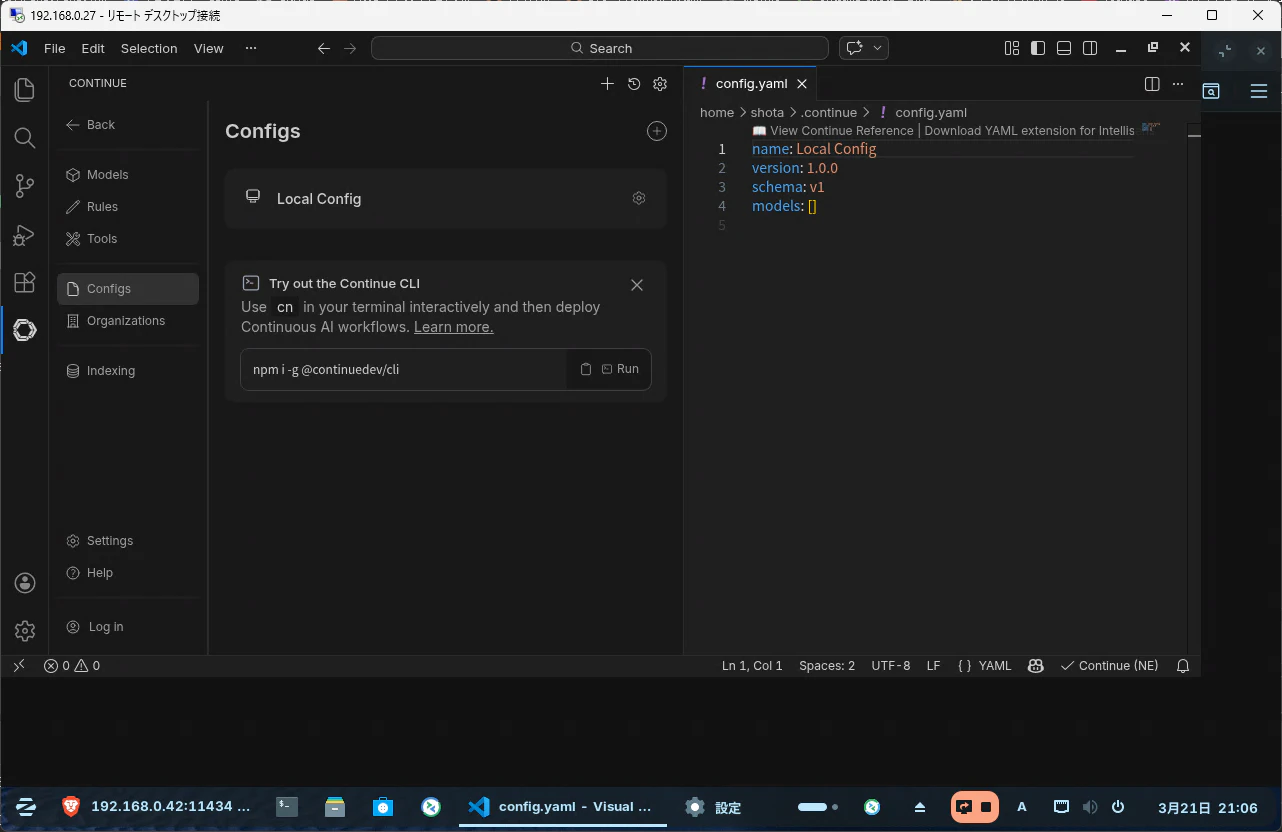Show more menu items via ellipsis
1282x832 pixels.
(x=251, y=48)
